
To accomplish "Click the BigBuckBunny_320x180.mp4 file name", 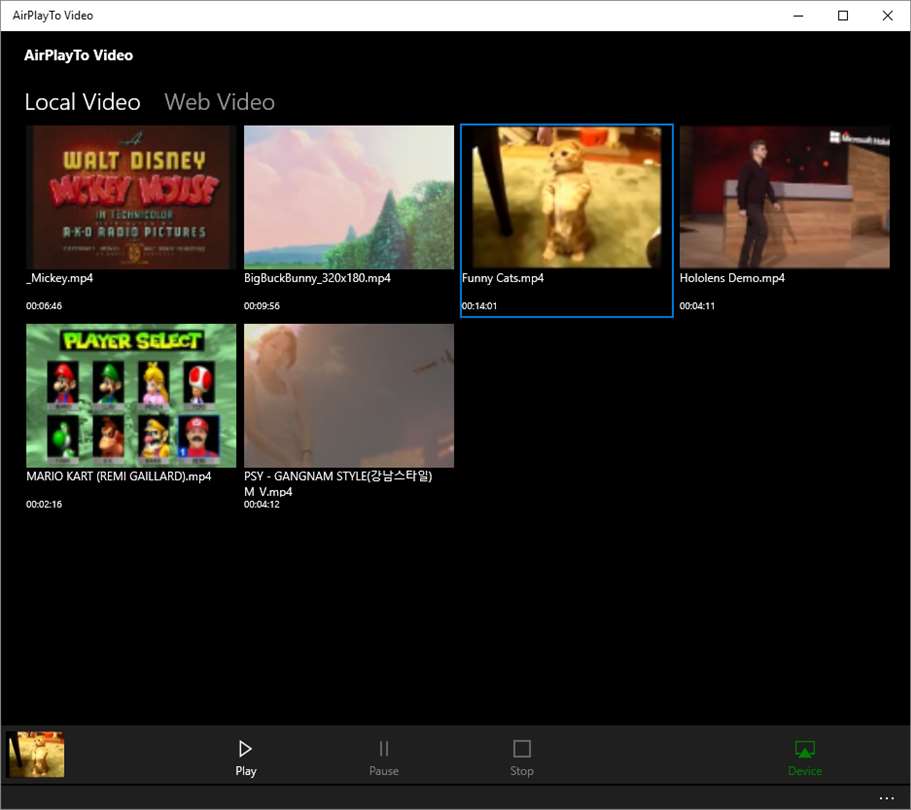I will click(x=317, y=278).
